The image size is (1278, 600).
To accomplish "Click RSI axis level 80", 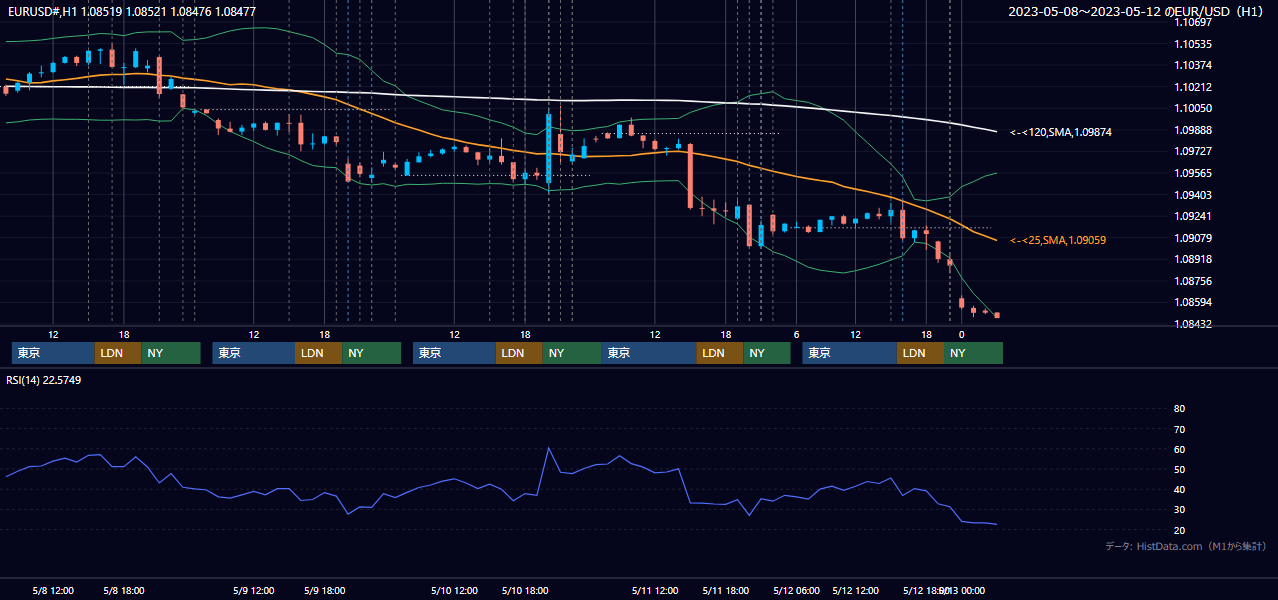I will click(x=1180, y=409).
